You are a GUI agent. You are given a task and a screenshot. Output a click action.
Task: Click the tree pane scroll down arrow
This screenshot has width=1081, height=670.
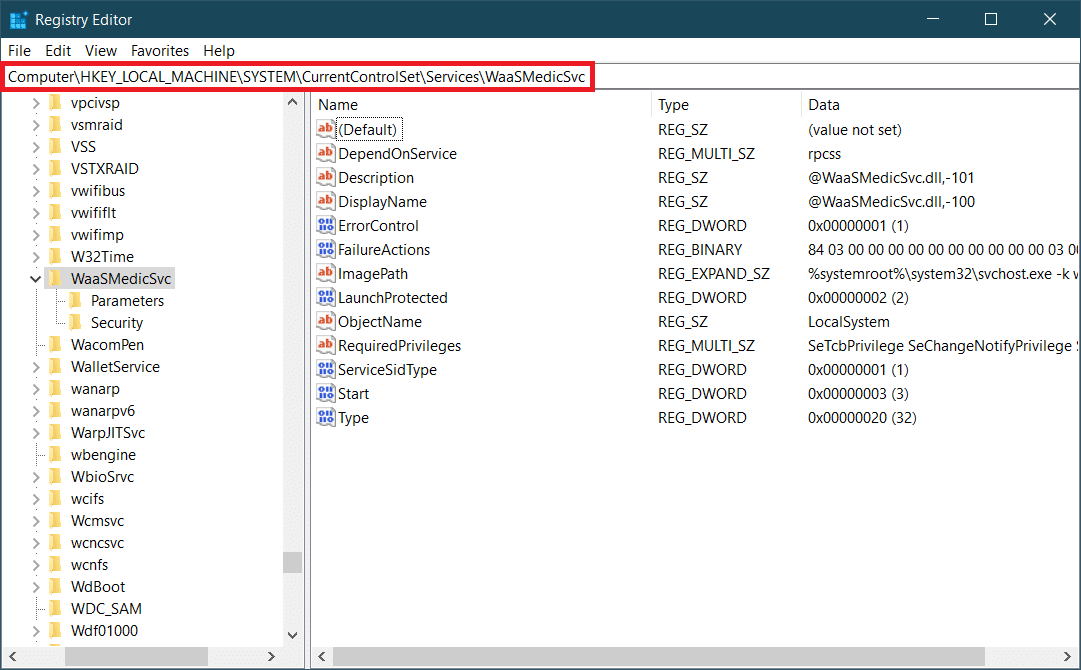[x=292, y=634]
